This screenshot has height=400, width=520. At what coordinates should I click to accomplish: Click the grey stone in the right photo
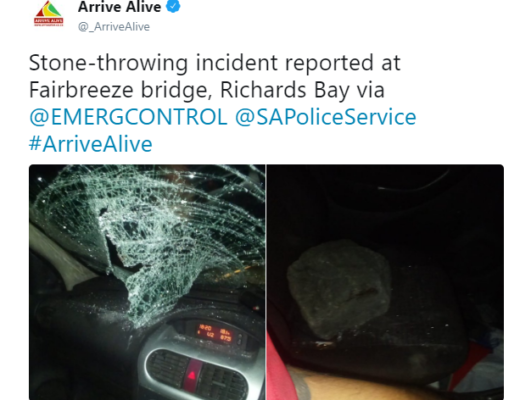click(338, 288)
